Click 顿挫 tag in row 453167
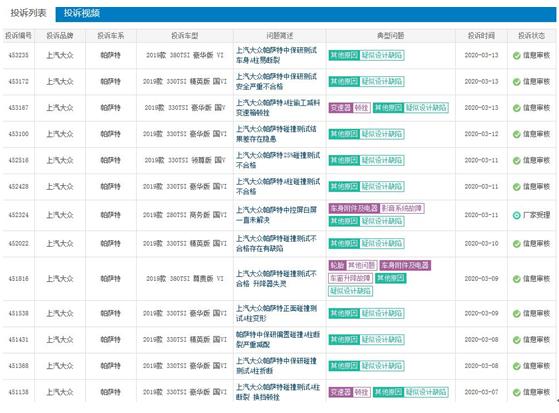Screen dimensions: 559x413 tap(361, 108)
